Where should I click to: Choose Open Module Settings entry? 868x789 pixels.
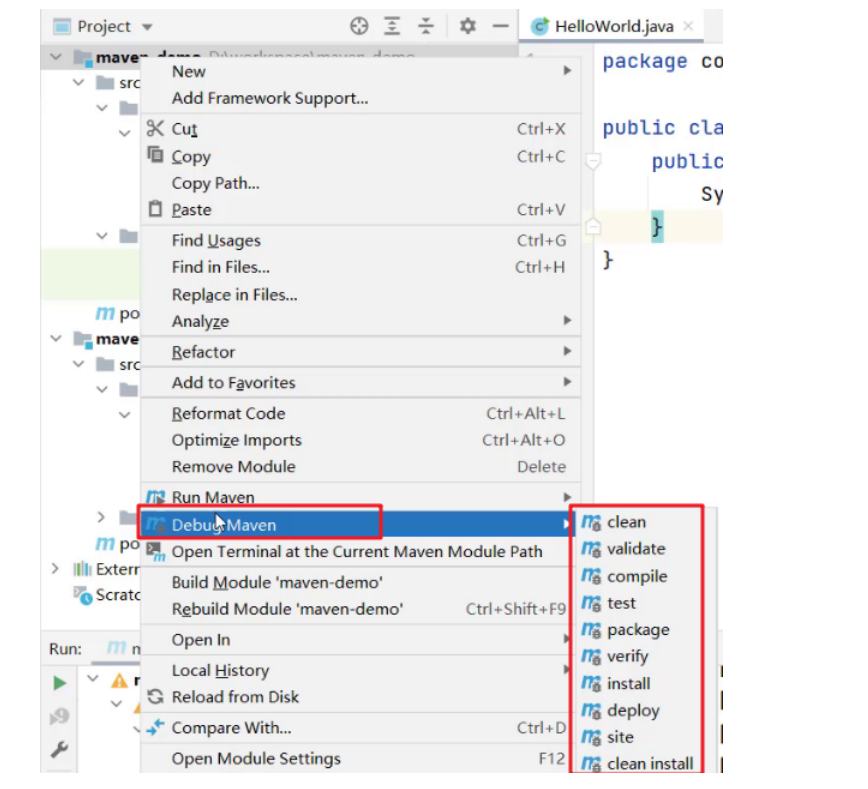[357, 759]
